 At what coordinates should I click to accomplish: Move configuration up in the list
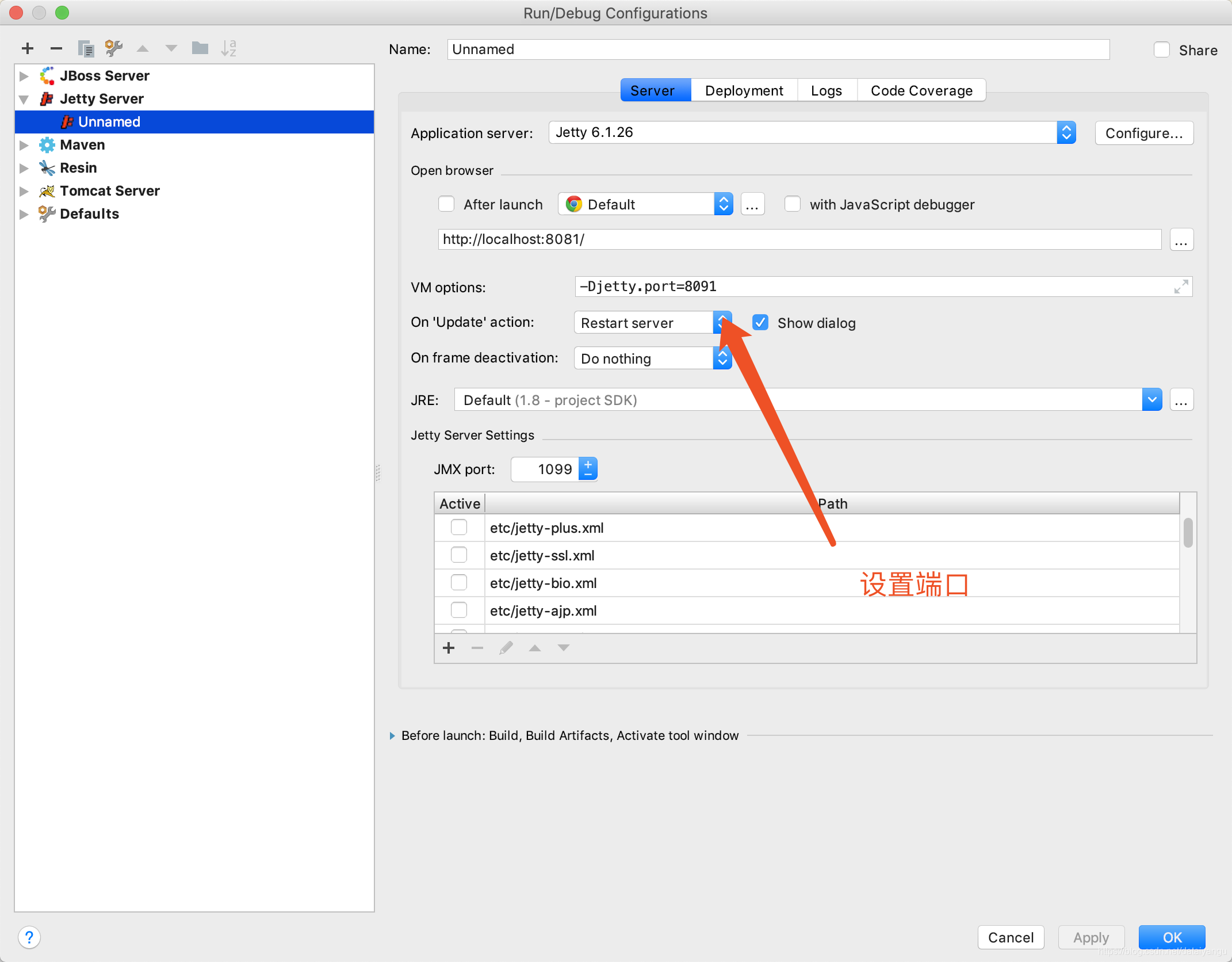coord(143,48)
